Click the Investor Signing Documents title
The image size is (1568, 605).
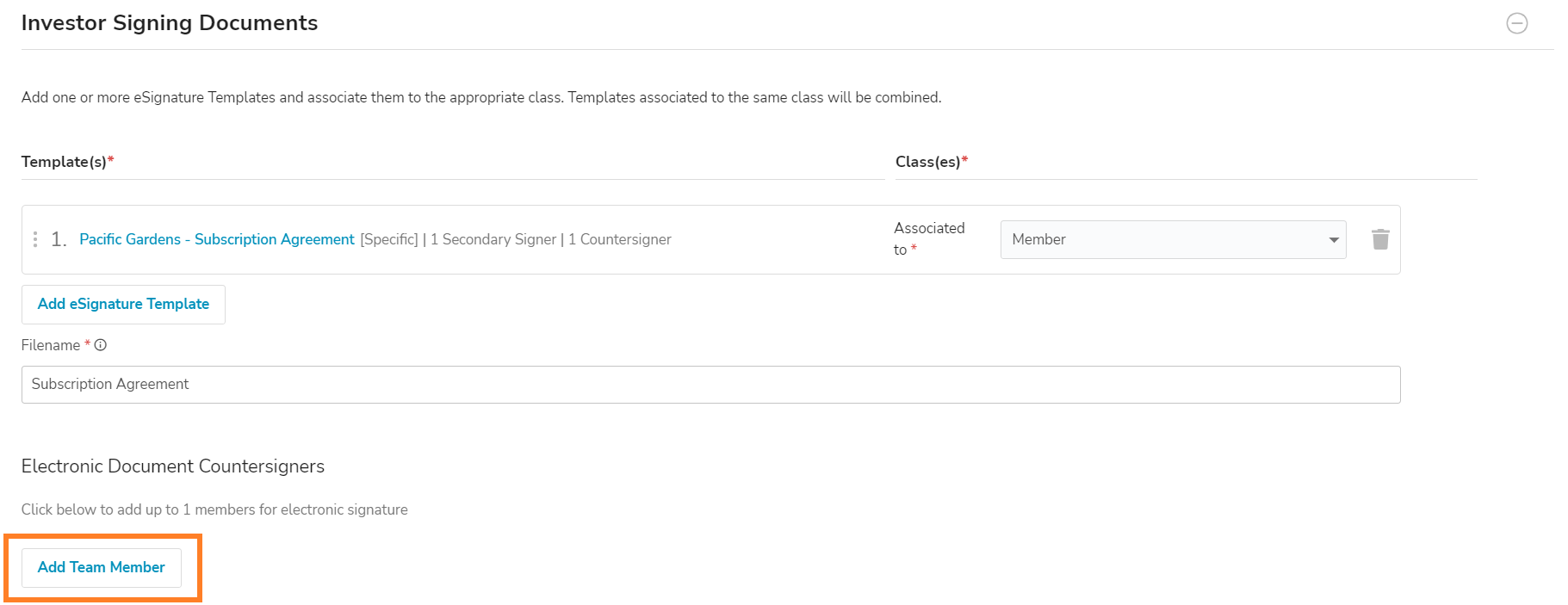coord(170,23)
